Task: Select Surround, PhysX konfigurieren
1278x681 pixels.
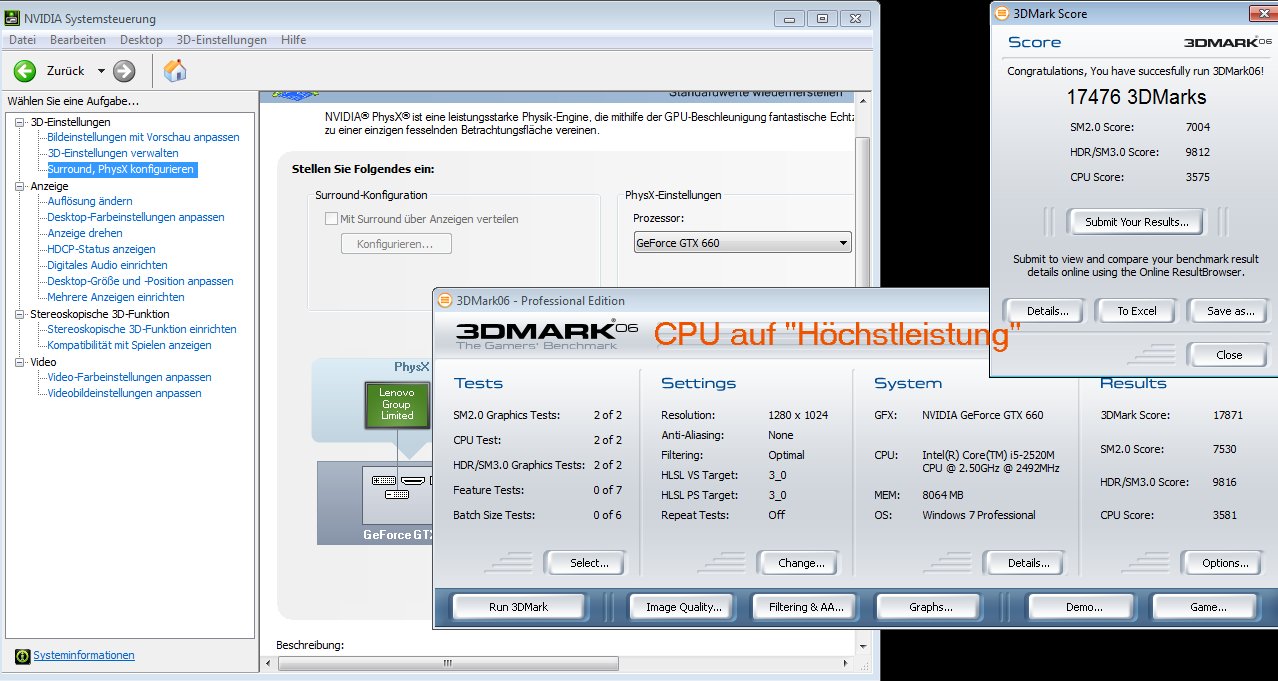Action: coord(121,169)
